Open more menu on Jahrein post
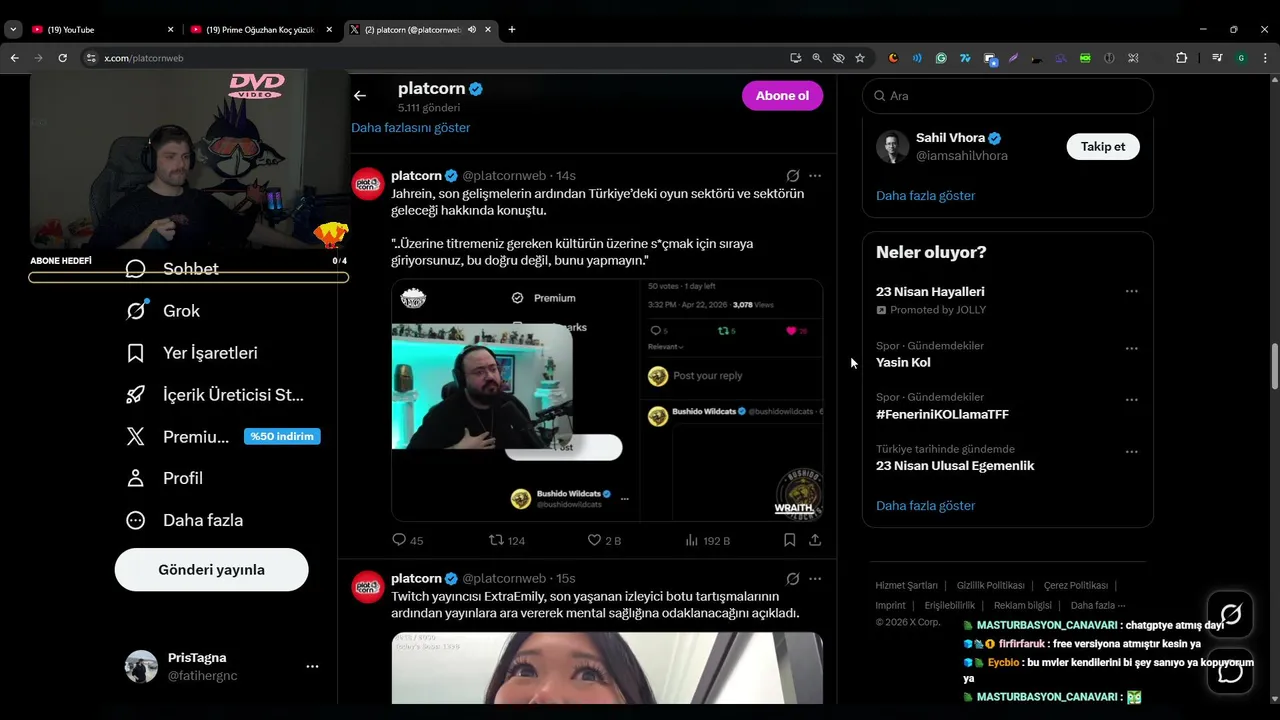 (x=815, y=175)
